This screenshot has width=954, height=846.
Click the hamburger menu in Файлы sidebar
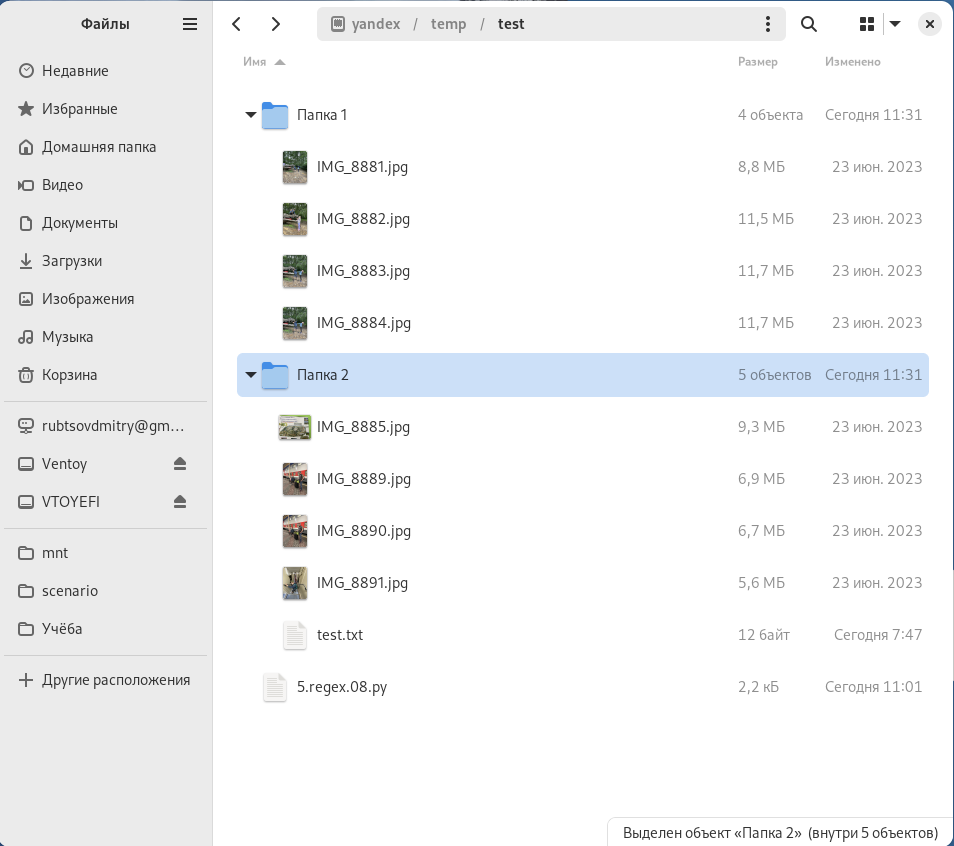(190, 24)
